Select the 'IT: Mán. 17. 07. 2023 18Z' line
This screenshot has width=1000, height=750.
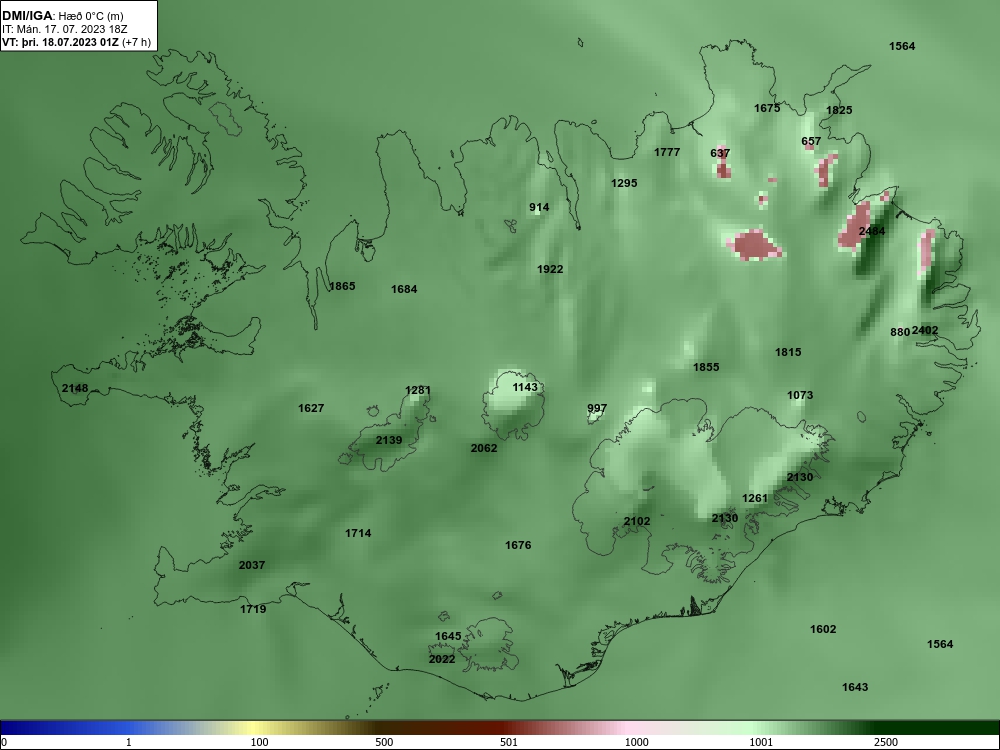pos(64,29)
